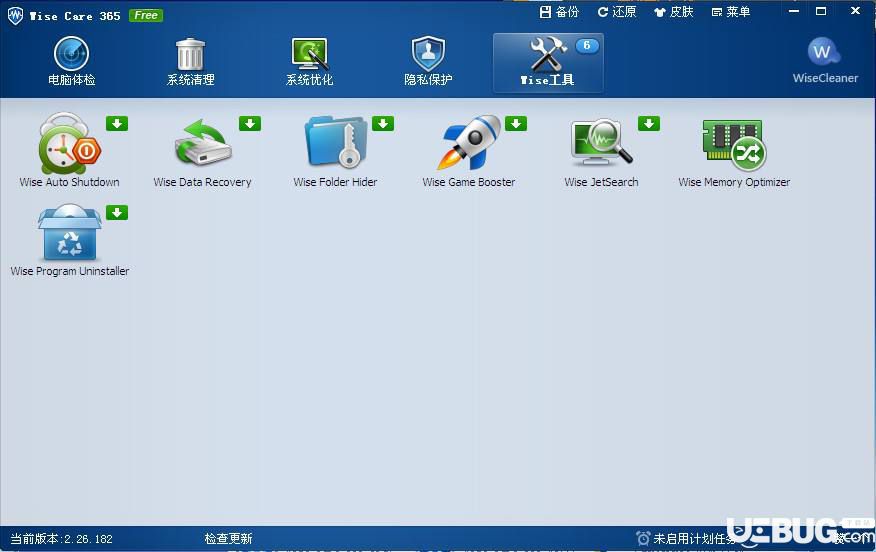This screenshot has width=876, height=552.
Task: Click the Wise Program Uninstaller label
Action: [70, 271]
